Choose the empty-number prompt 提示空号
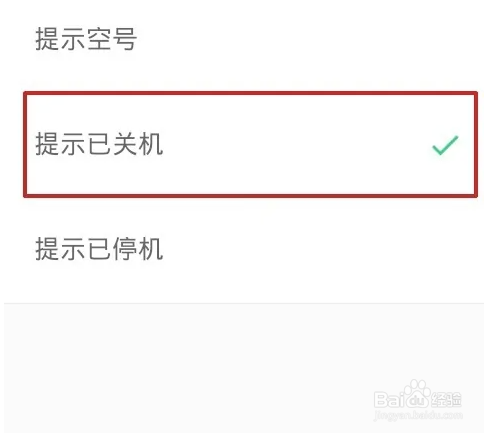491x433 pixels. pyautogui.click(x=245, y=39)
